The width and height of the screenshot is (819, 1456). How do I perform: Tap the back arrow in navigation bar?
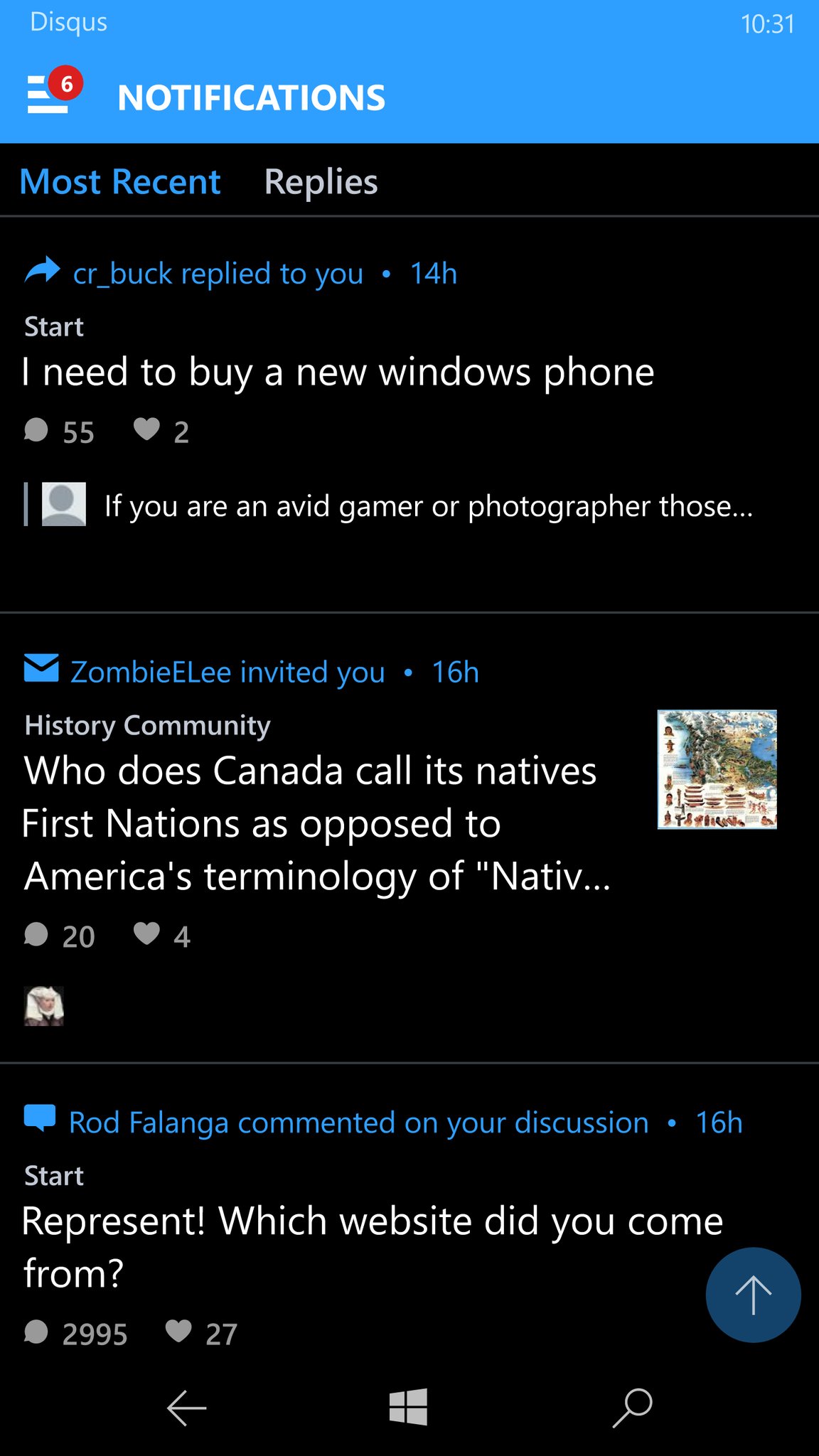[186, 1408]
